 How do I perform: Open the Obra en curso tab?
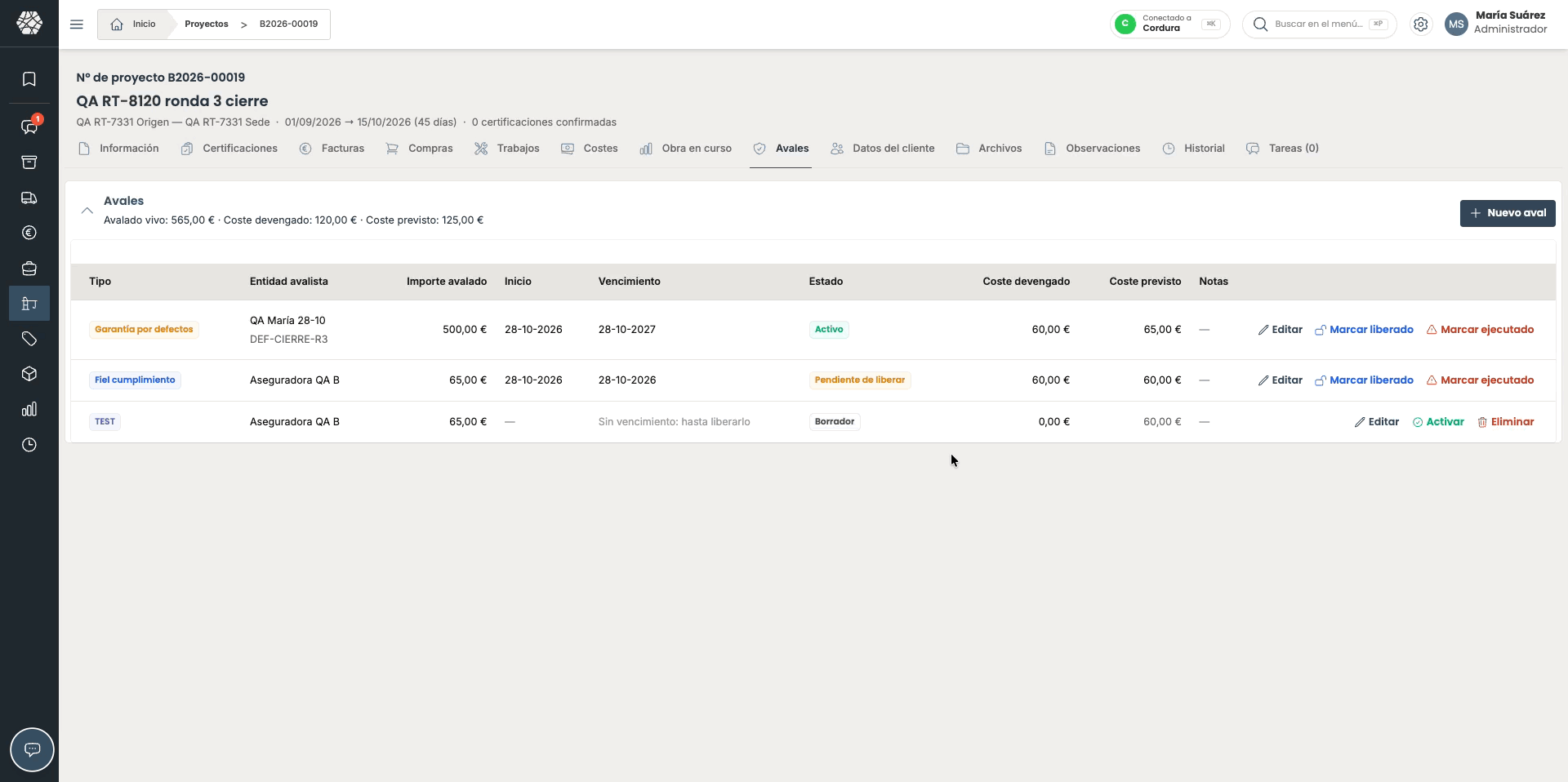[686, 149]
